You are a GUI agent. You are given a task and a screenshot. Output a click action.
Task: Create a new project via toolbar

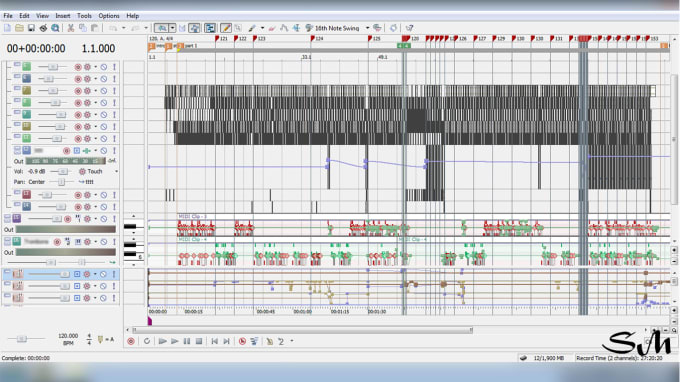click(x=7, y=28)
